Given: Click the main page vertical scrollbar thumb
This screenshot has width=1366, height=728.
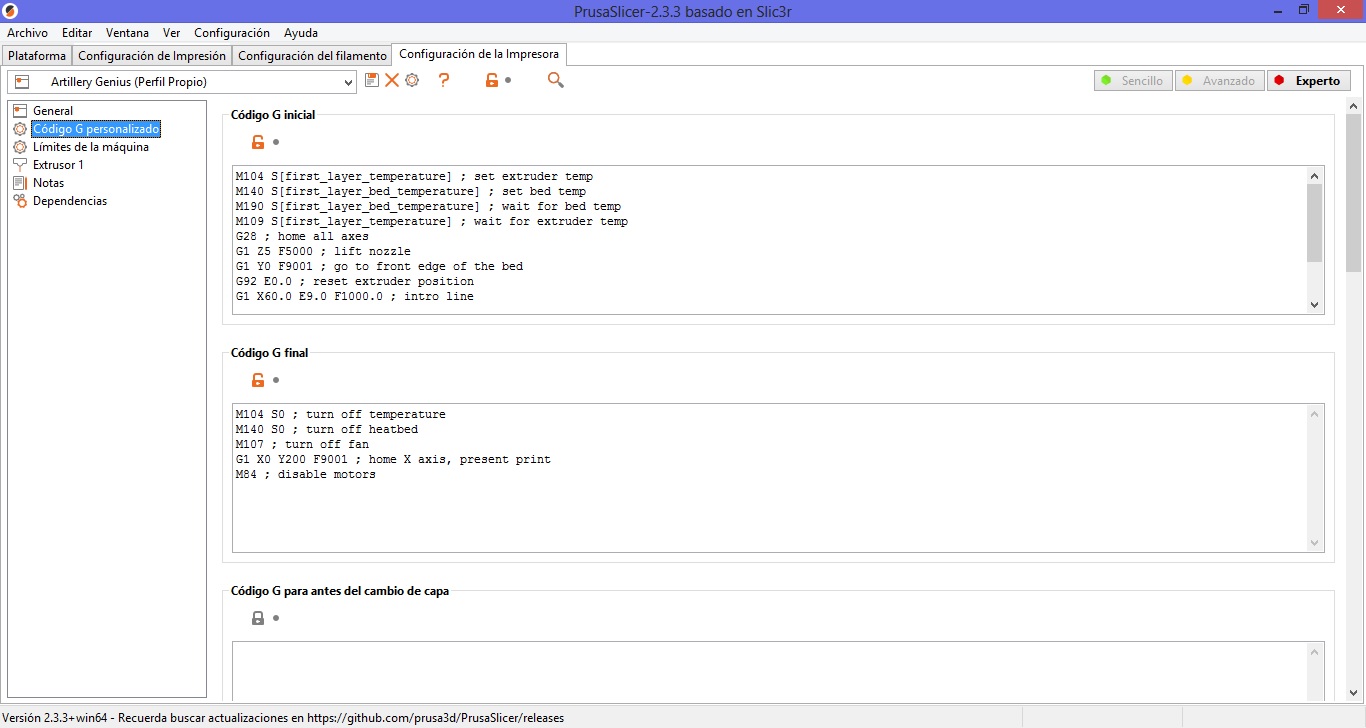Looking at the screenshot, I should click(x=1354, y=193).
